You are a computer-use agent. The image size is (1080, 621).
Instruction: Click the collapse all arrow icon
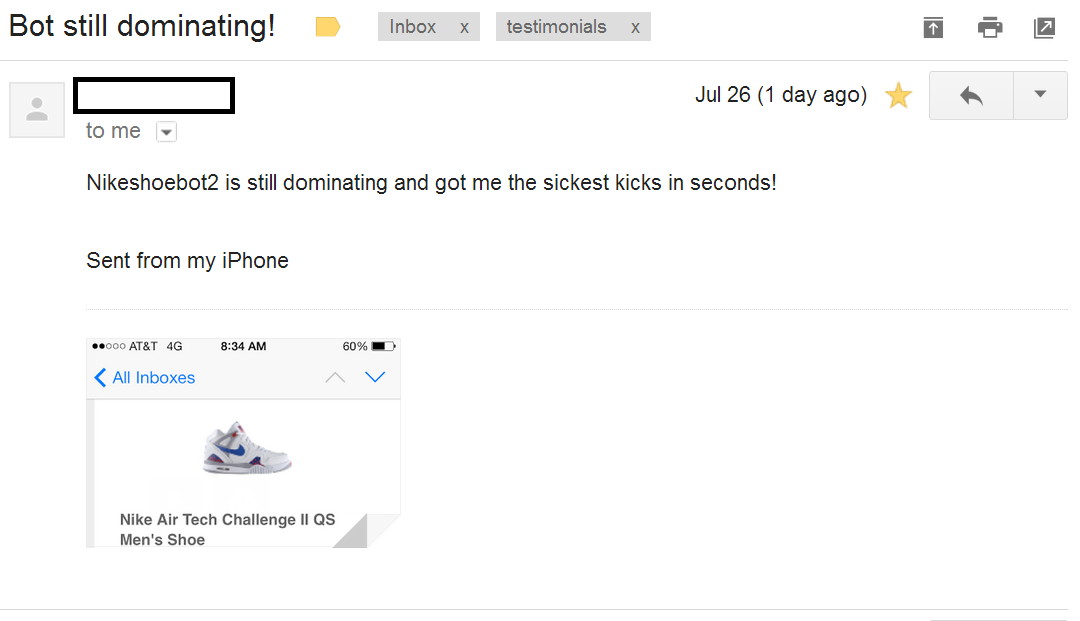click(x=933, y=28)
